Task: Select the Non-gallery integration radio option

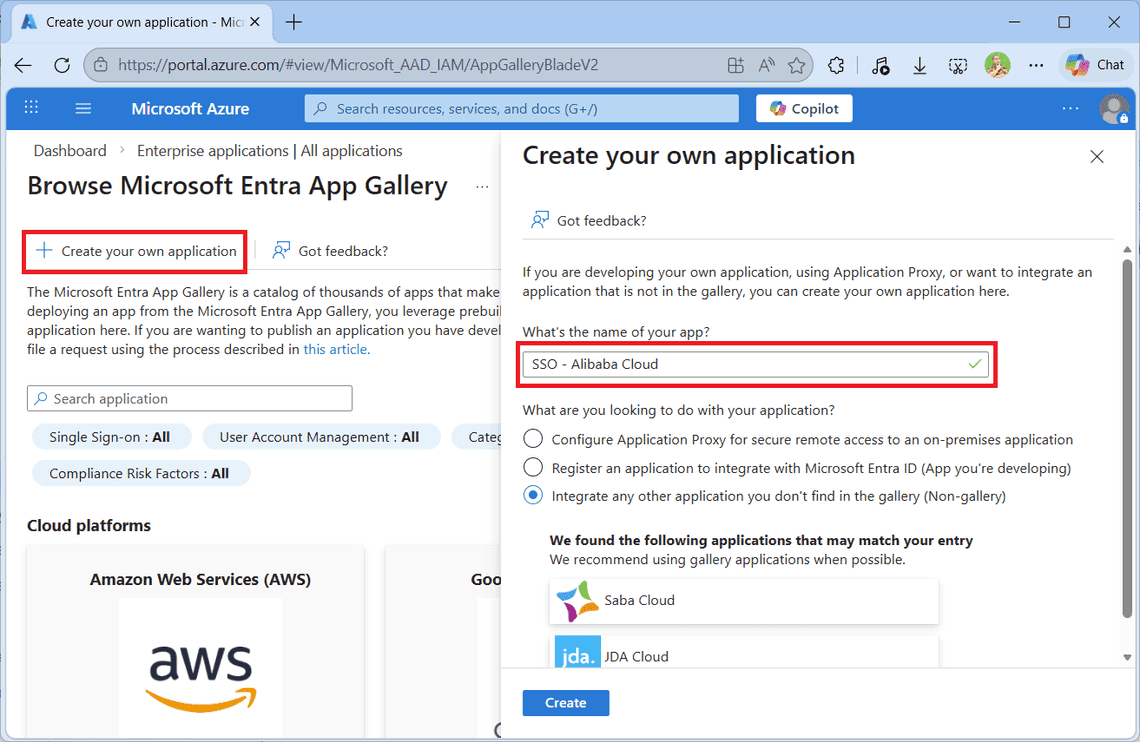Action: point(534,495)
